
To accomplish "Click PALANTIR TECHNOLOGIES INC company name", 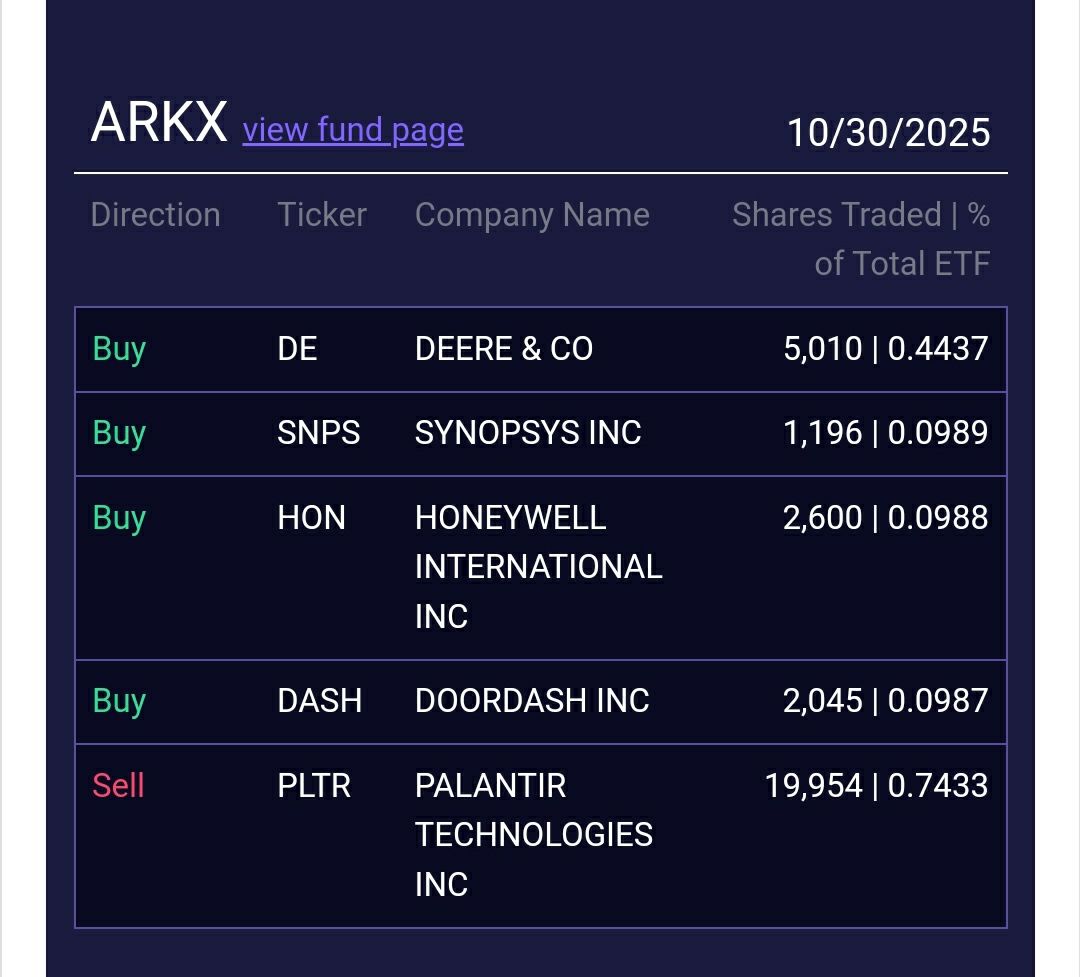I will [534, 835].
